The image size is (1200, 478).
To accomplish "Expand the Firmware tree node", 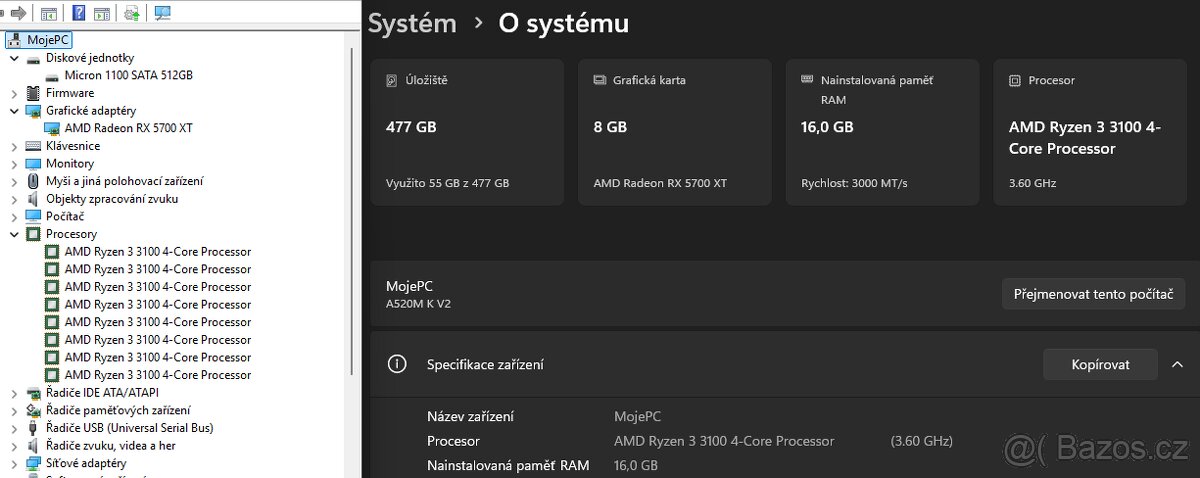I will coord(14,93).
